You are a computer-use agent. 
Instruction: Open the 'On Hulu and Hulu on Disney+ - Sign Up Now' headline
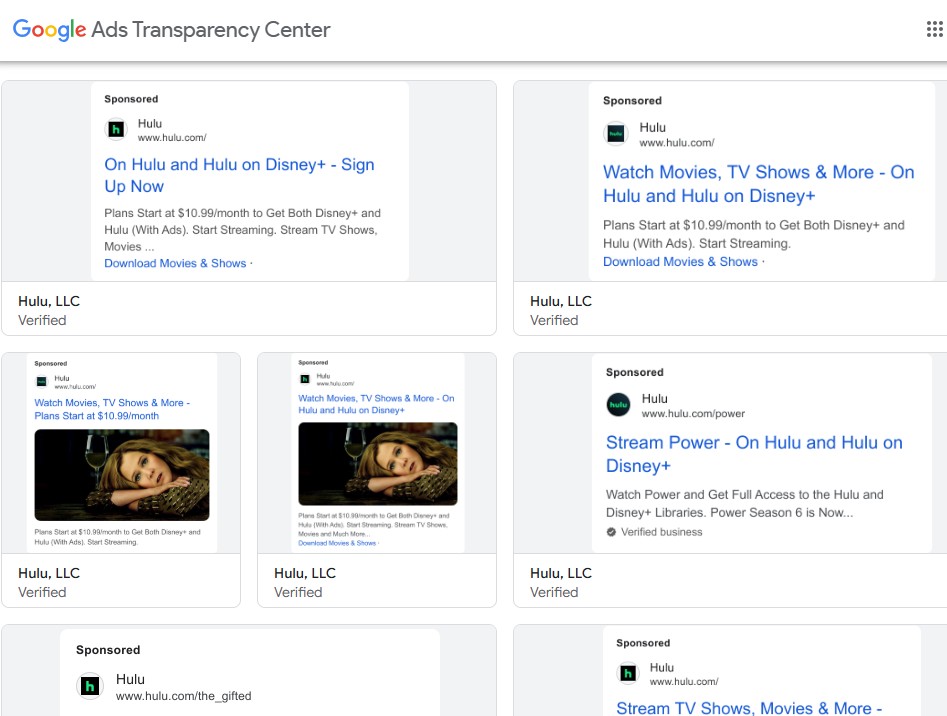pyautogui.click(x=239, y=175)
